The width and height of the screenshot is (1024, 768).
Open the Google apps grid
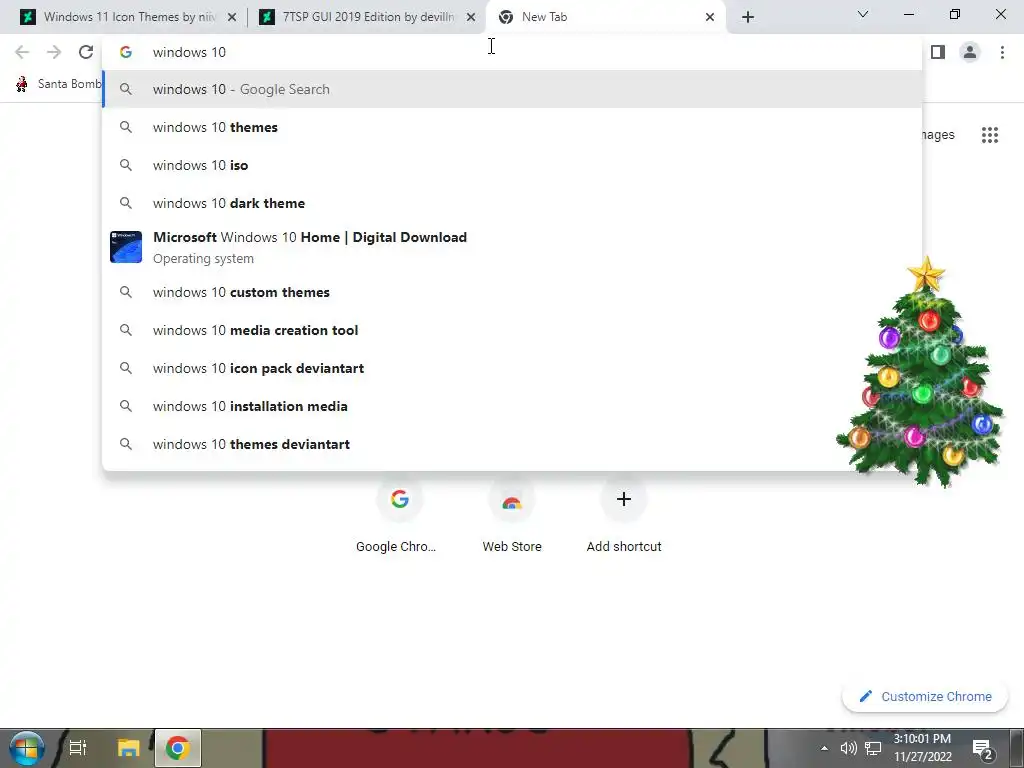pos(990,135)
